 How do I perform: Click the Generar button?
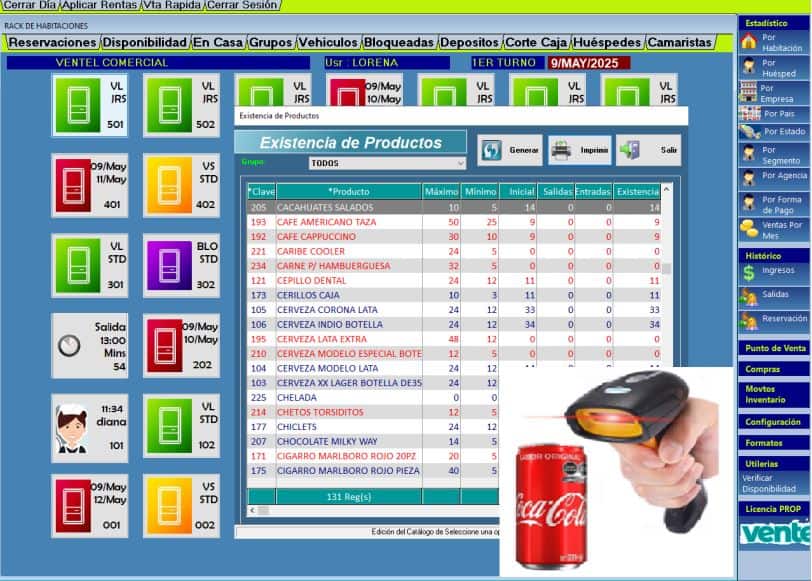(510, 150)
